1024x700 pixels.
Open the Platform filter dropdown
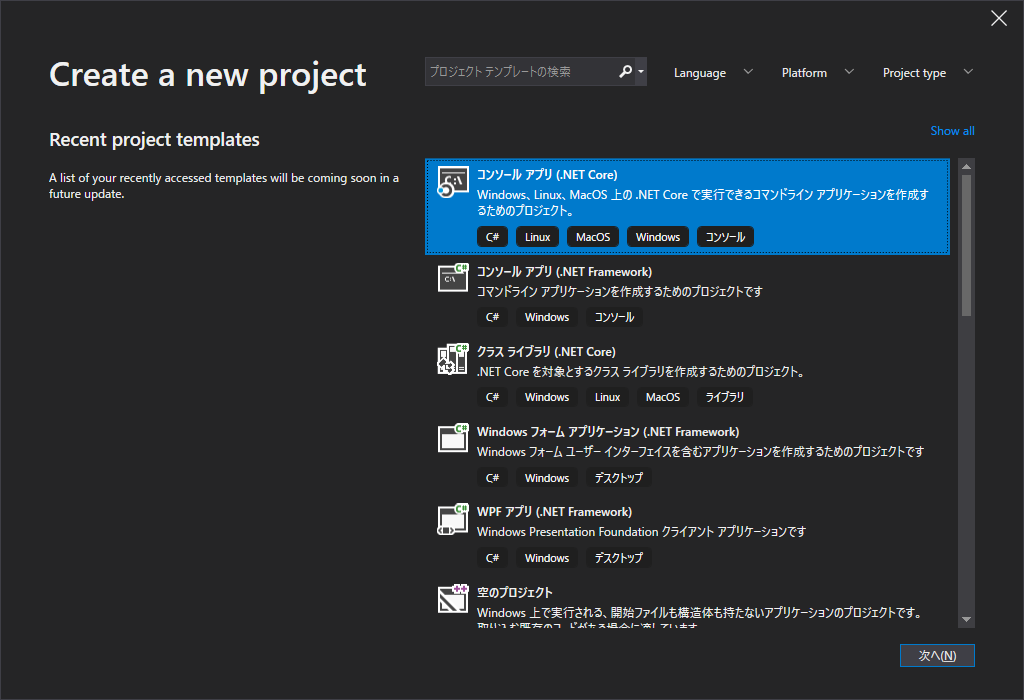[x=818, y=72]
